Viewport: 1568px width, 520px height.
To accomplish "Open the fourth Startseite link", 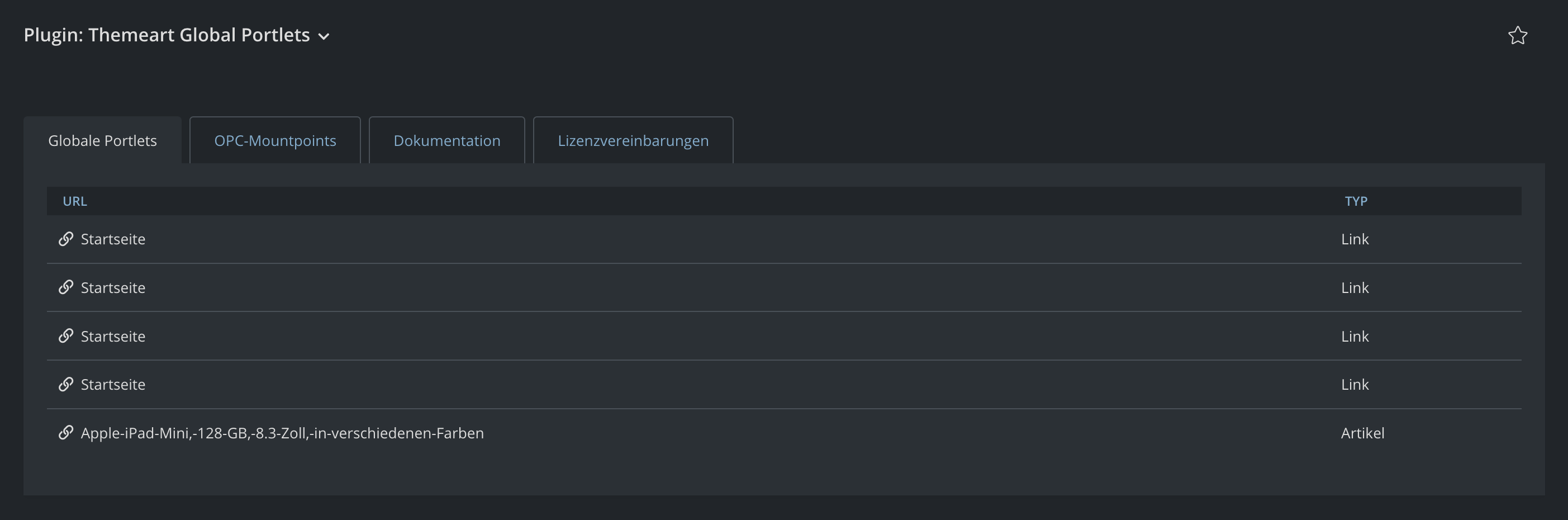I will [x=113, y=385].
